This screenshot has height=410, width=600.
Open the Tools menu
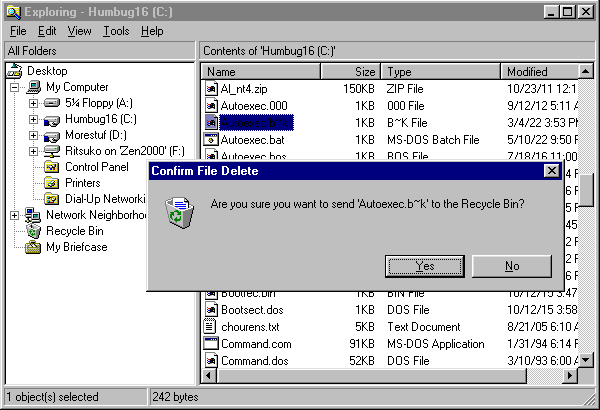click(x=115, y=31)
